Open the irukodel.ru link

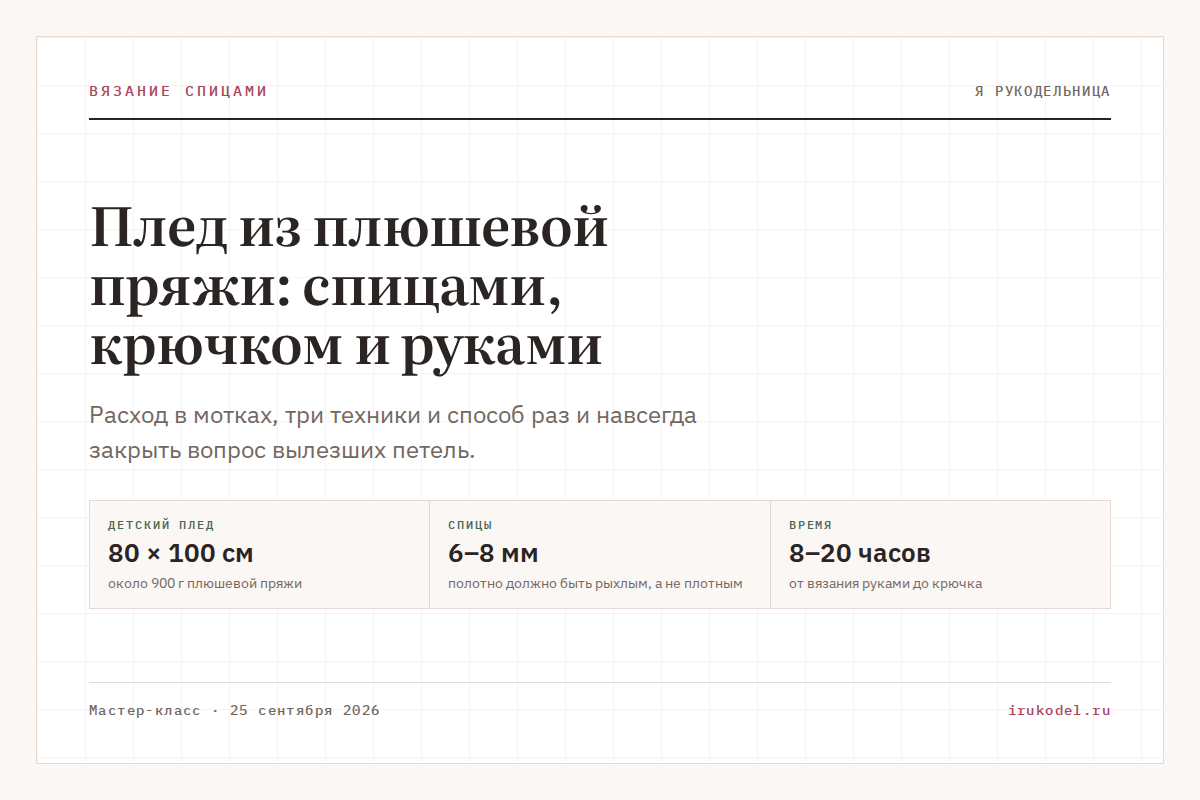1059,711
